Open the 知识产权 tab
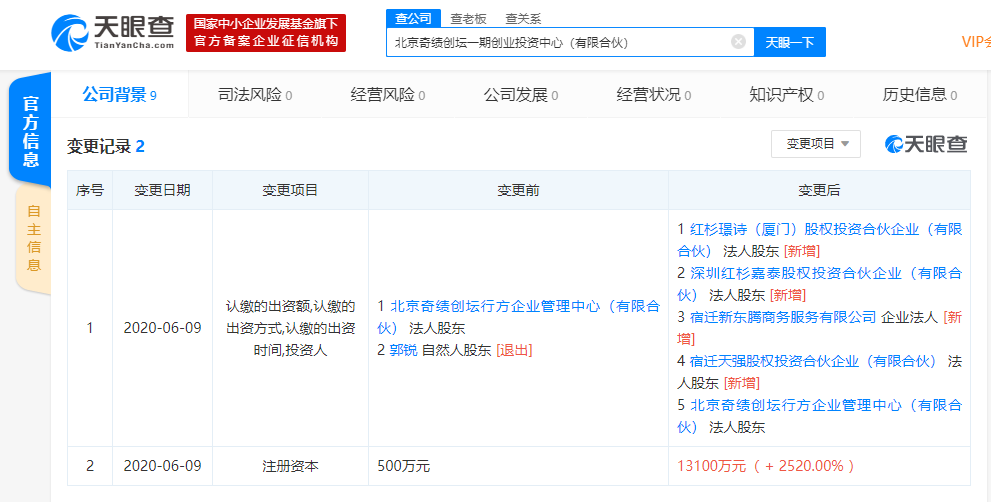Viewport: 991px width, 502px height. pyautogui.click(x=787, y=95)
